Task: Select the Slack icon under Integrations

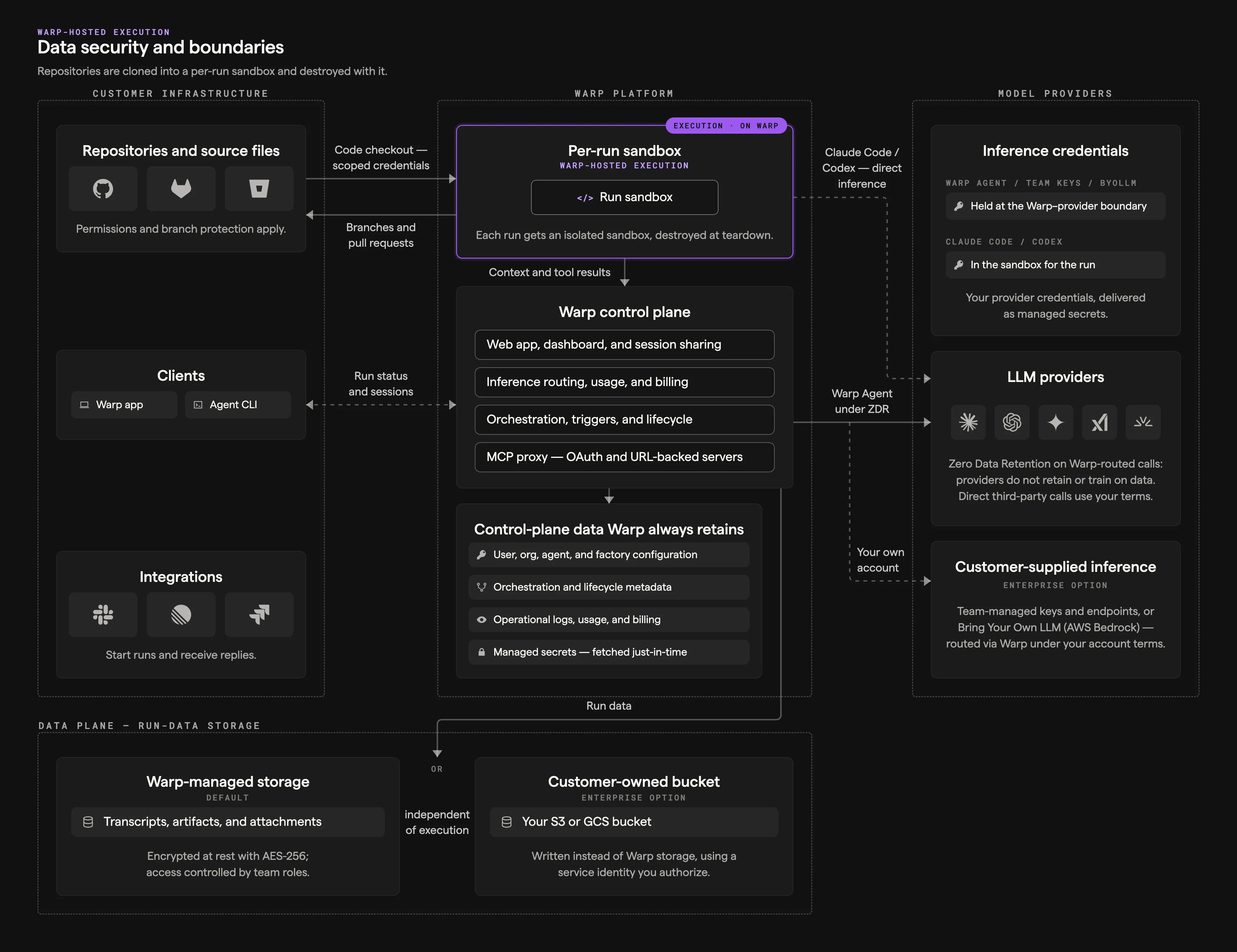Action: click(x=103, y=614)
